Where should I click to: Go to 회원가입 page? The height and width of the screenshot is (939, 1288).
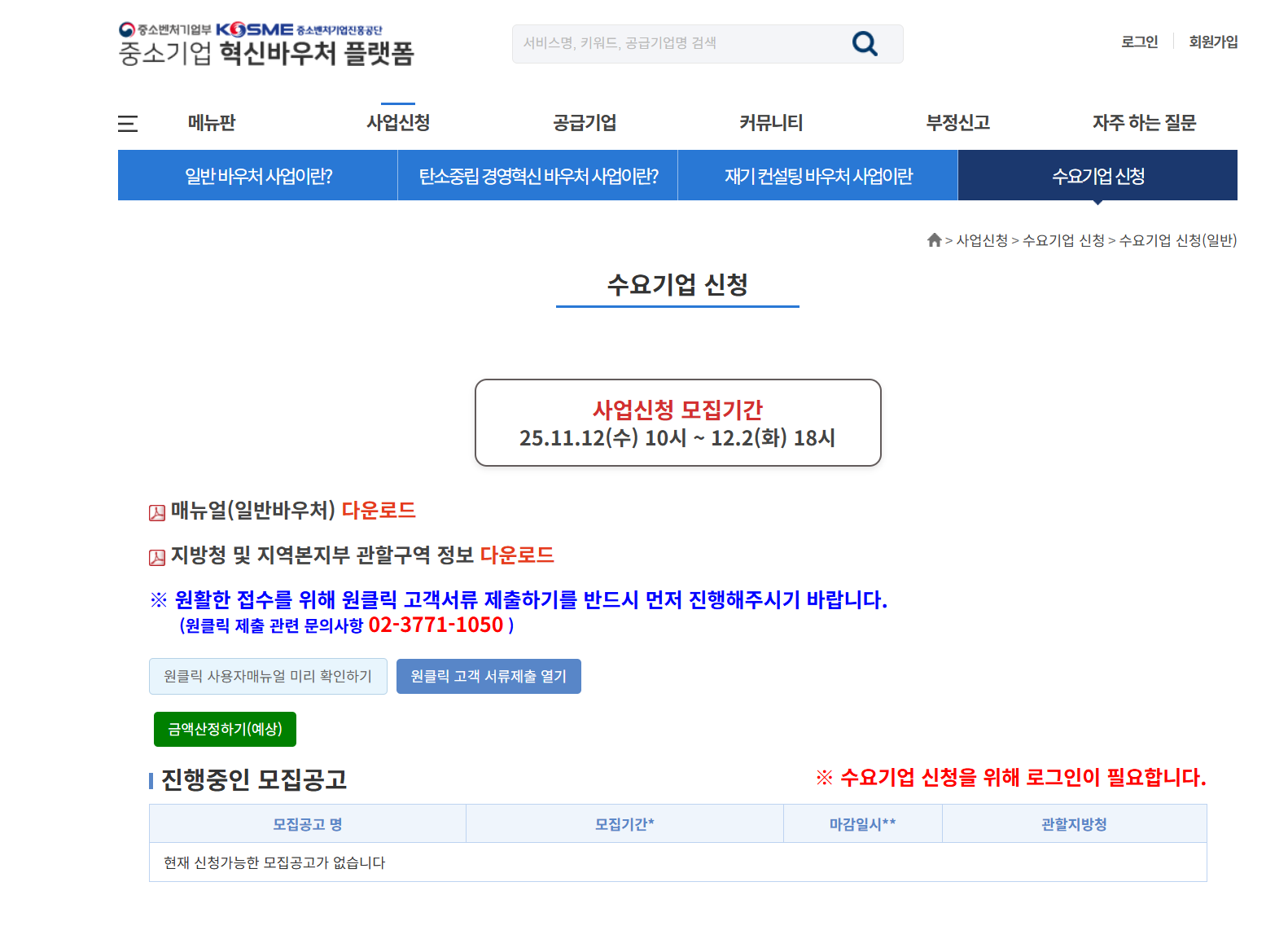tap(1212, 42)
